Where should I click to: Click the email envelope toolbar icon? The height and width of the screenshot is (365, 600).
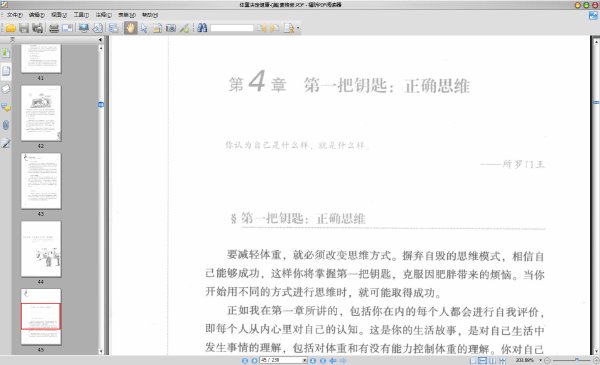coord(67,28)
